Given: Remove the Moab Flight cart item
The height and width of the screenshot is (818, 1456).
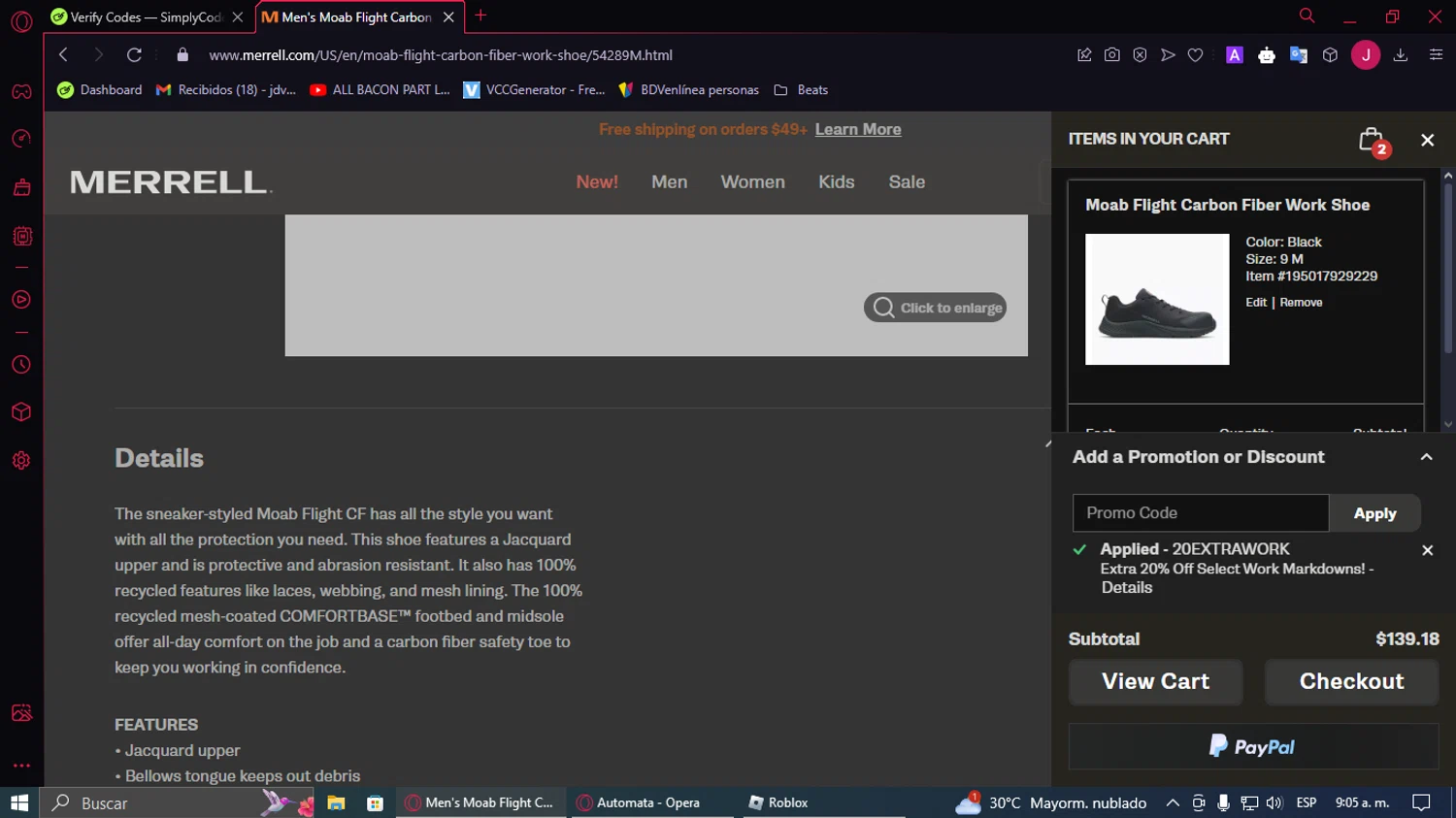Looking at the screenshot, I should pyautogui.click(x=1301, y=303).
